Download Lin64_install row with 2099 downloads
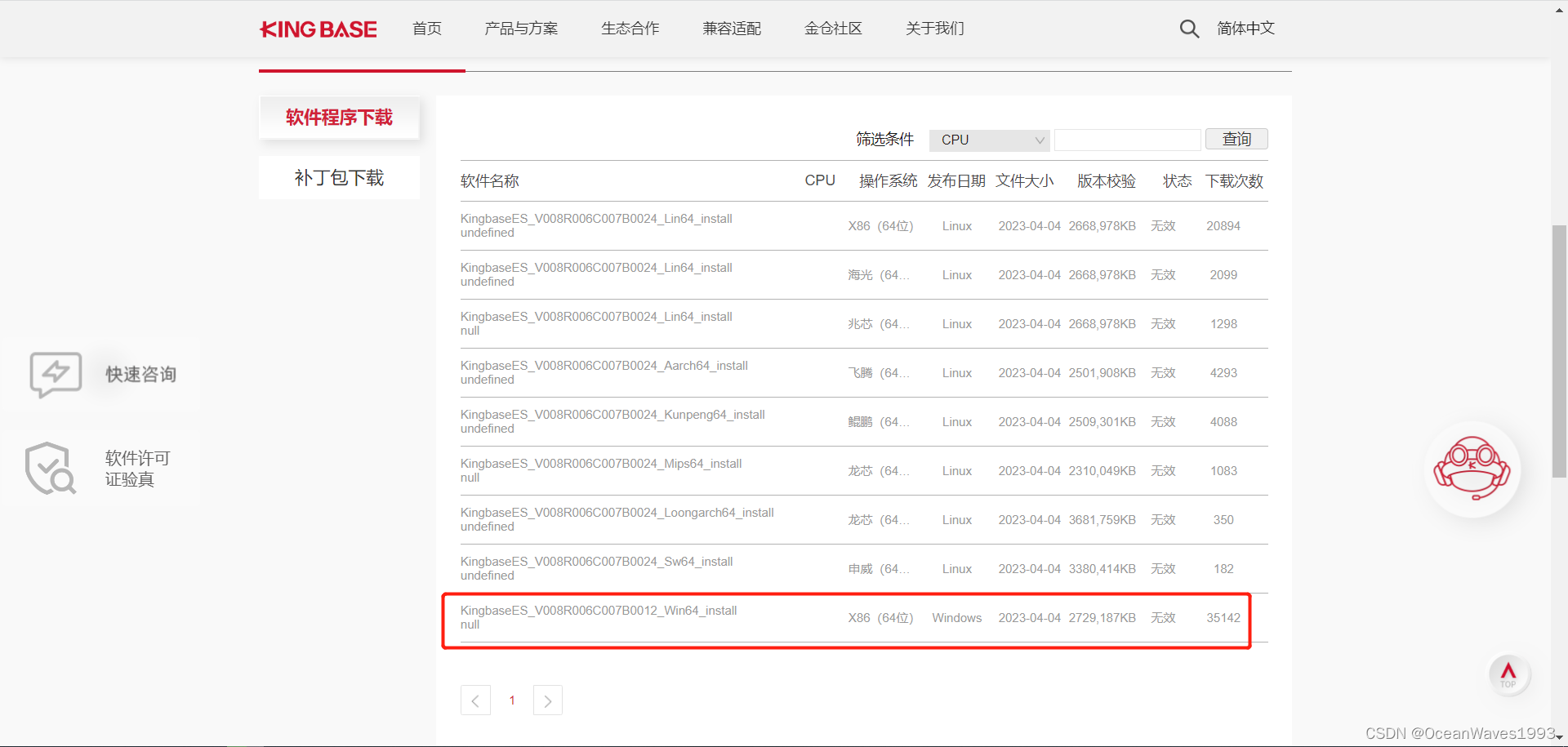Viewport: 1568px width, 747px height. click(596, 268)
